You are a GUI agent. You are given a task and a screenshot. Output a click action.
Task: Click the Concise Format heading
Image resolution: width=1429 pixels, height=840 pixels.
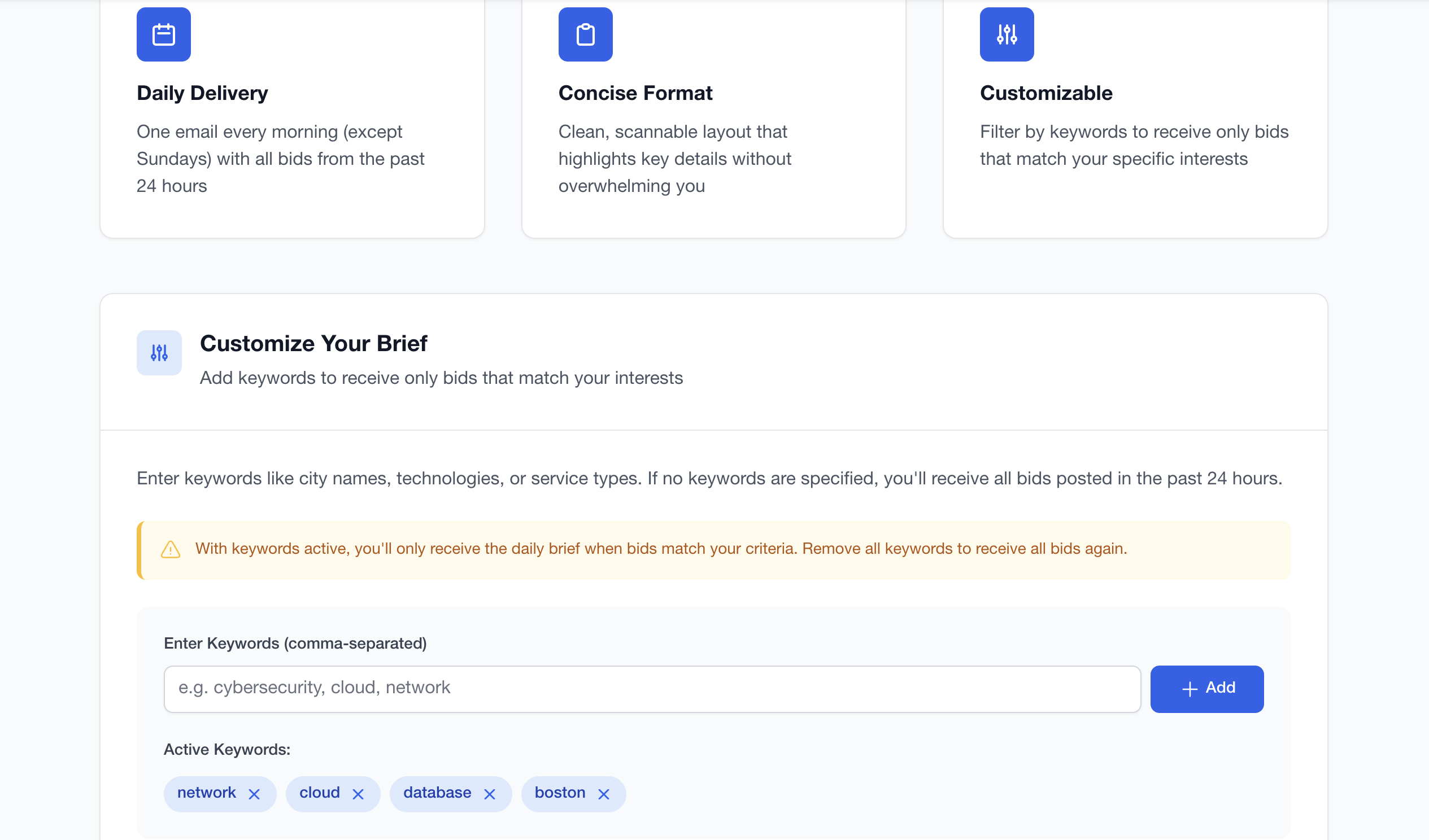(x=635, y=93)
